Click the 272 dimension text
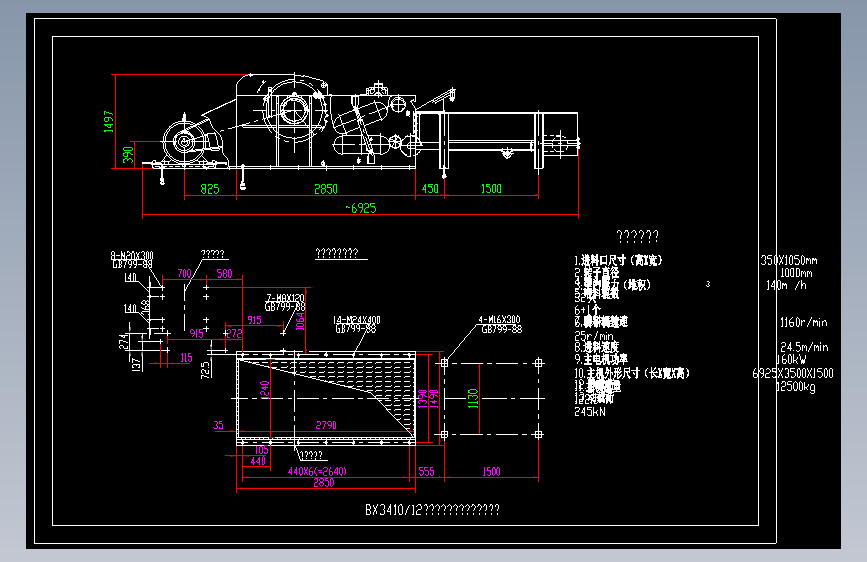867x562 pixels. tap(234, 333)
